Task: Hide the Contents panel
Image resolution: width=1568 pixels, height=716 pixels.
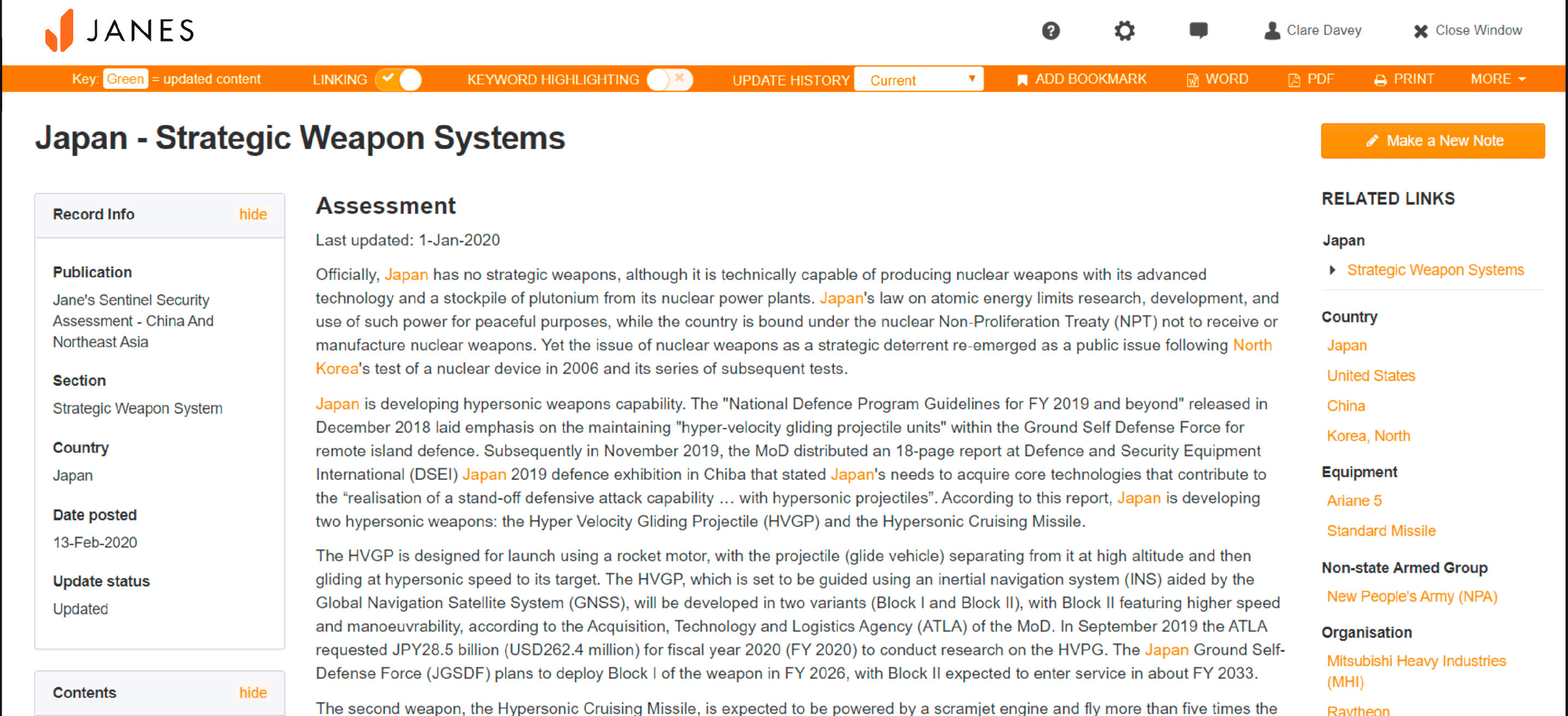Action: click(252, 693)
